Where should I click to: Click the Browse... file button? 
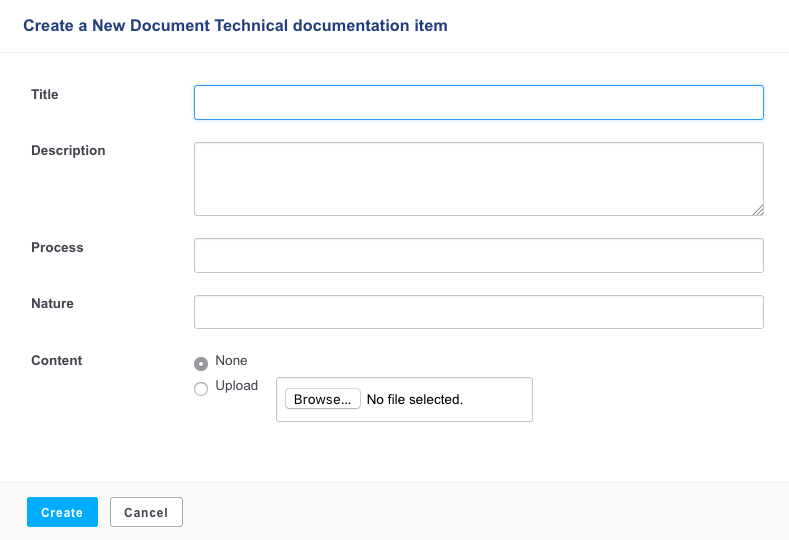coord(323,399)
